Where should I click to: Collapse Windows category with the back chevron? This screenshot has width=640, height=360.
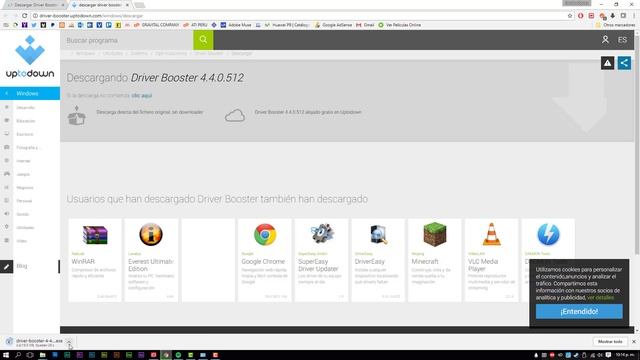(7, 93)
